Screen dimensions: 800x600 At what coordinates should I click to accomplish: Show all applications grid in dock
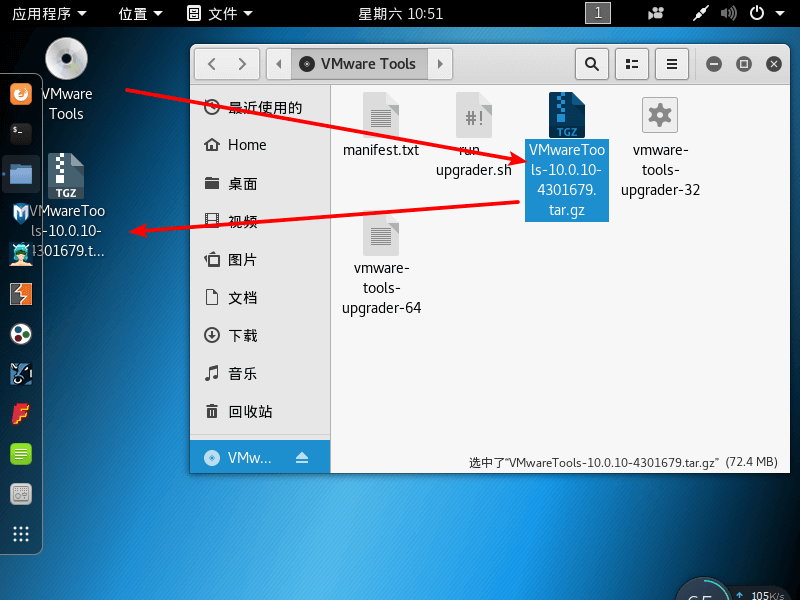21,534
